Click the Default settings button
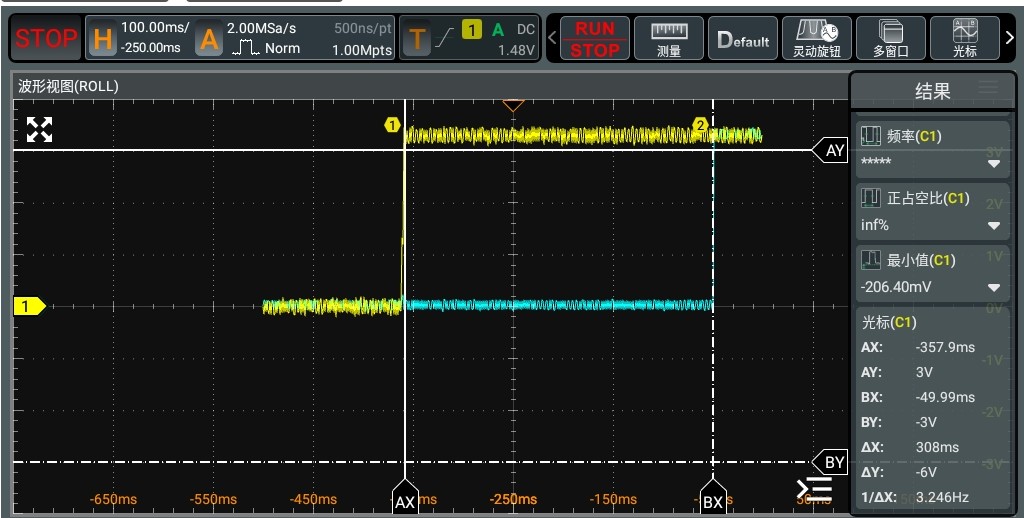 click(742, 40)
